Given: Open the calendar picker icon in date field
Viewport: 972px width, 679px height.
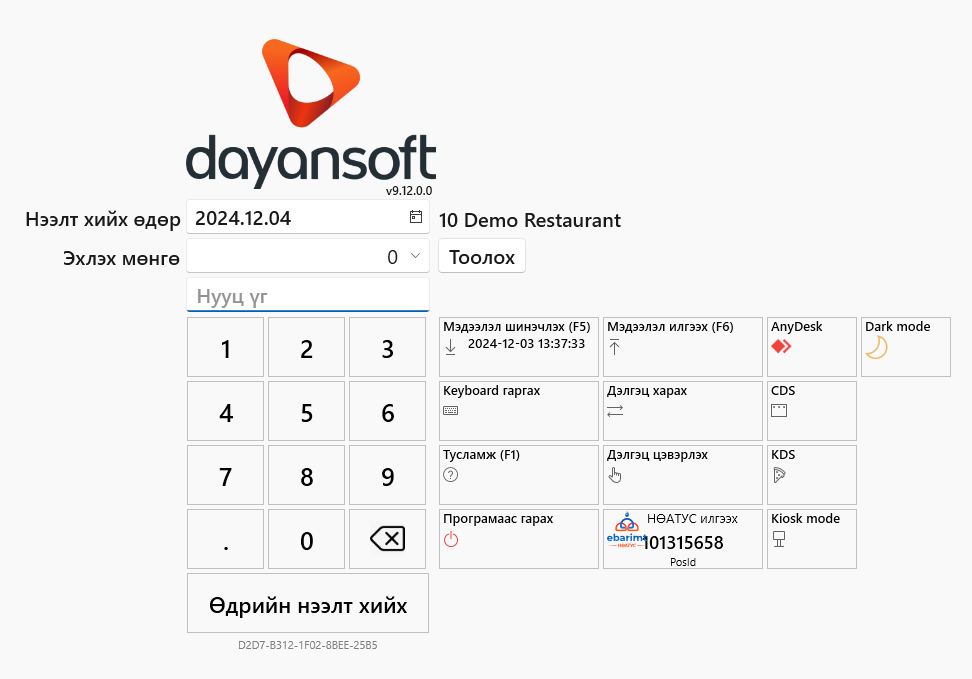Looking at the screenshot, I should click(416, 217).
